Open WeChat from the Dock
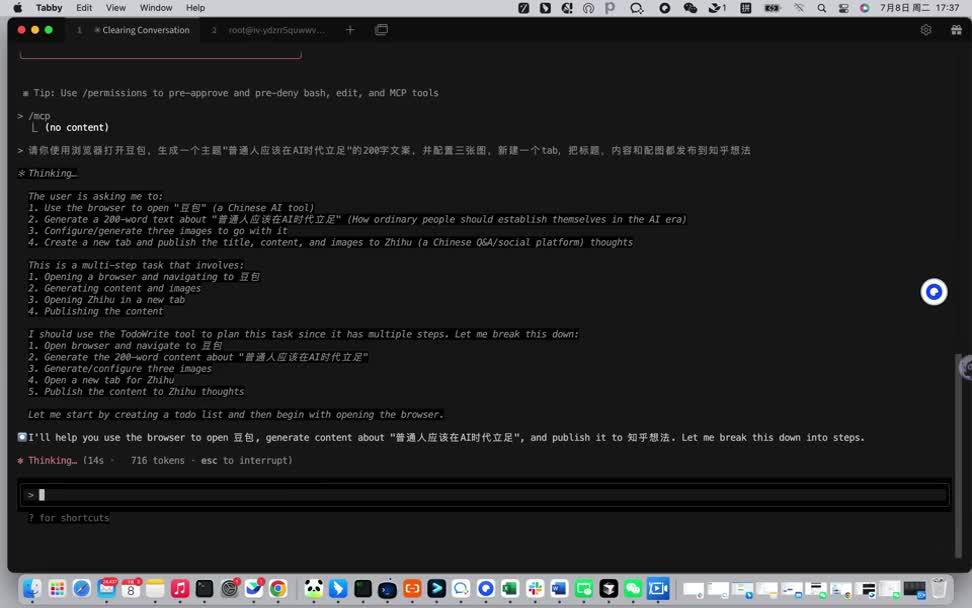 coord(633,588)
